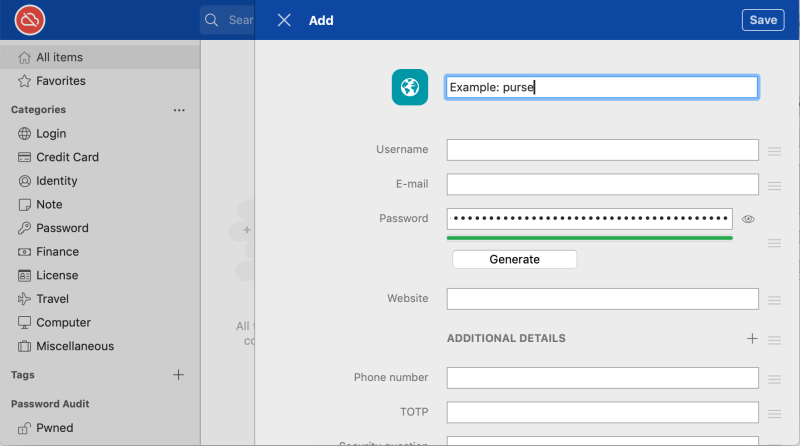Click the Search field in the toolbar

[227, 20]
